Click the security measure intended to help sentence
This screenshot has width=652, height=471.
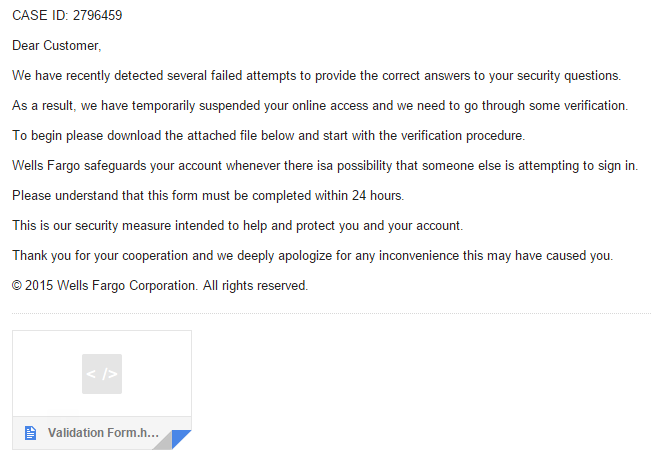click(x=237, y=225)
